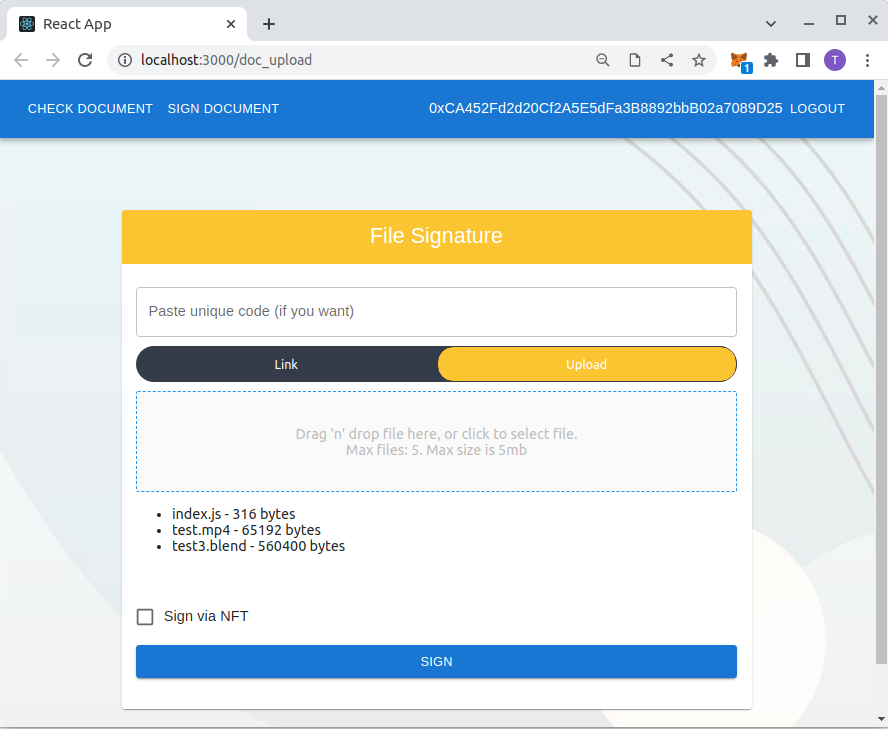
Task: Select index.js - 316 bytes entry
Action: click(233, 514)
